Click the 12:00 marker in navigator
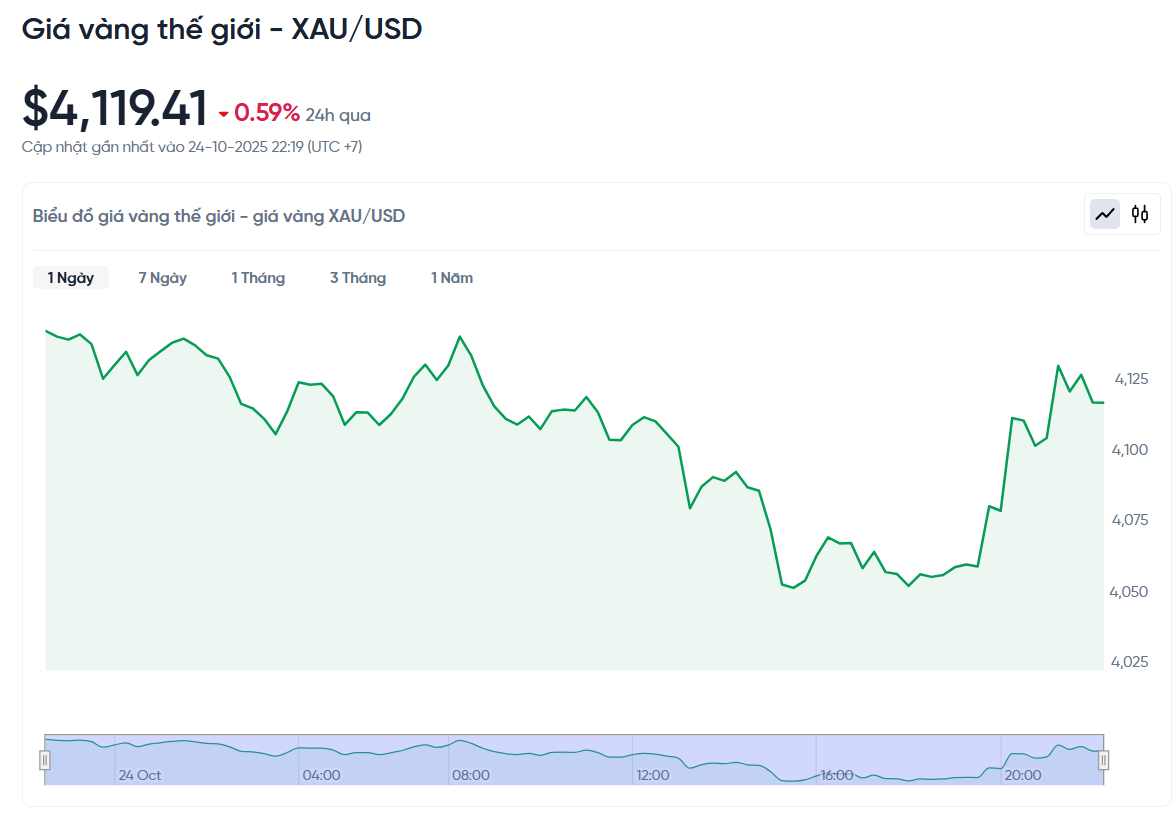 pyautogui.click(x=653, y=775)
